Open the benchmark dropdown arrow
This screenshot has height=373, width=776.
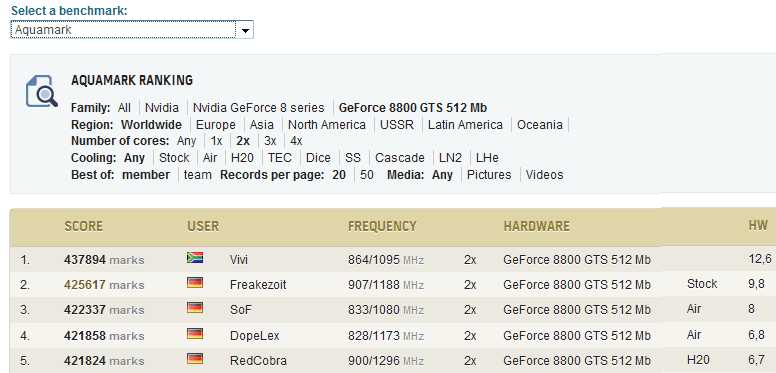pos(244,30)
